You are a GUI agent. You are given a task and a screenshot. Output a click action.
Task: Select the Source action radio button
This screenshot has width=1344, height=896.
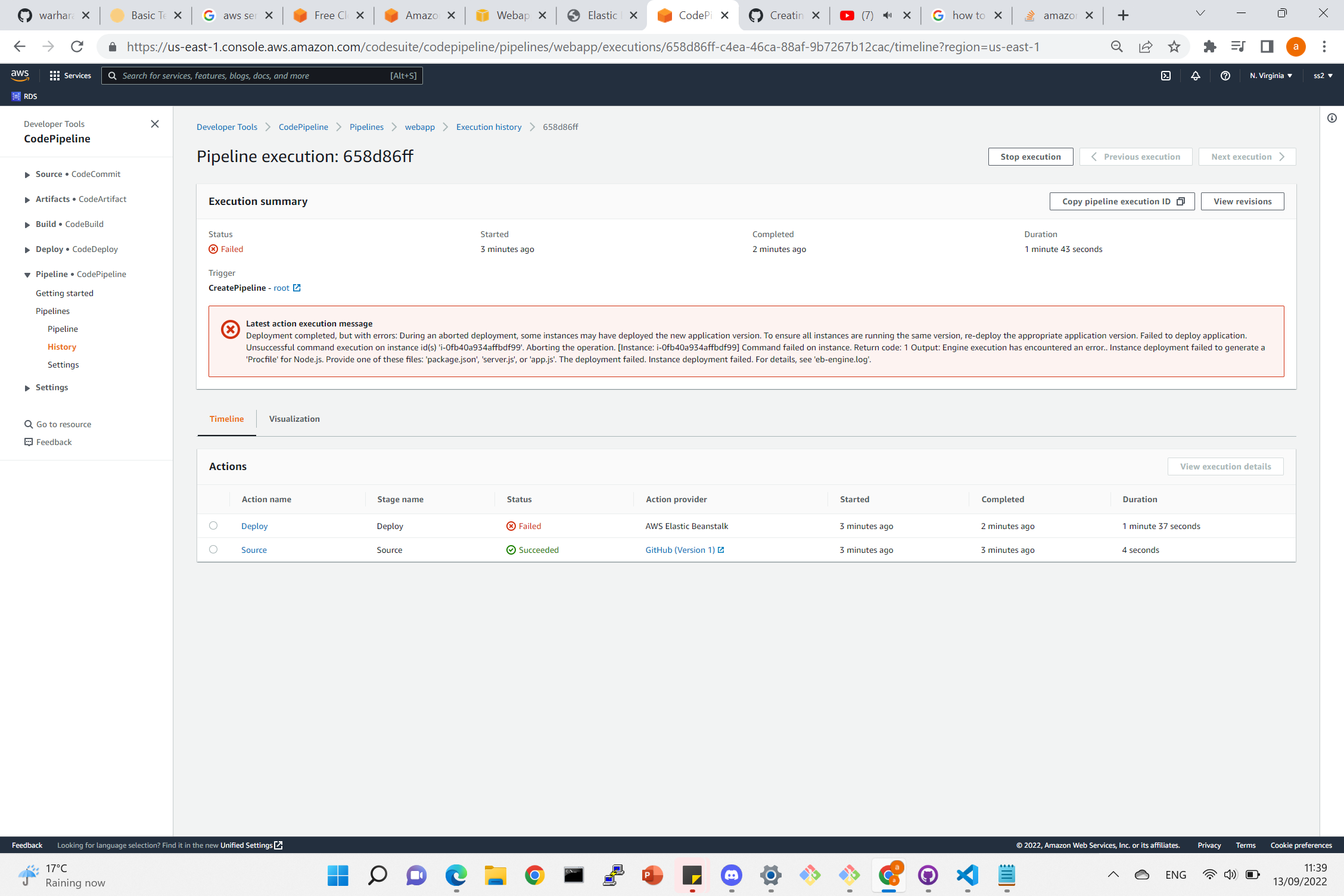click(214, 549)
